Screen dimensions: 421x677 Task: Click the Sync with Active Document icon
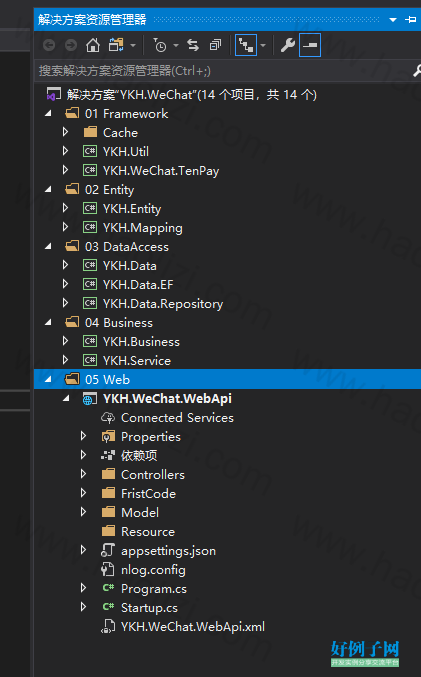tap(193, 45)
